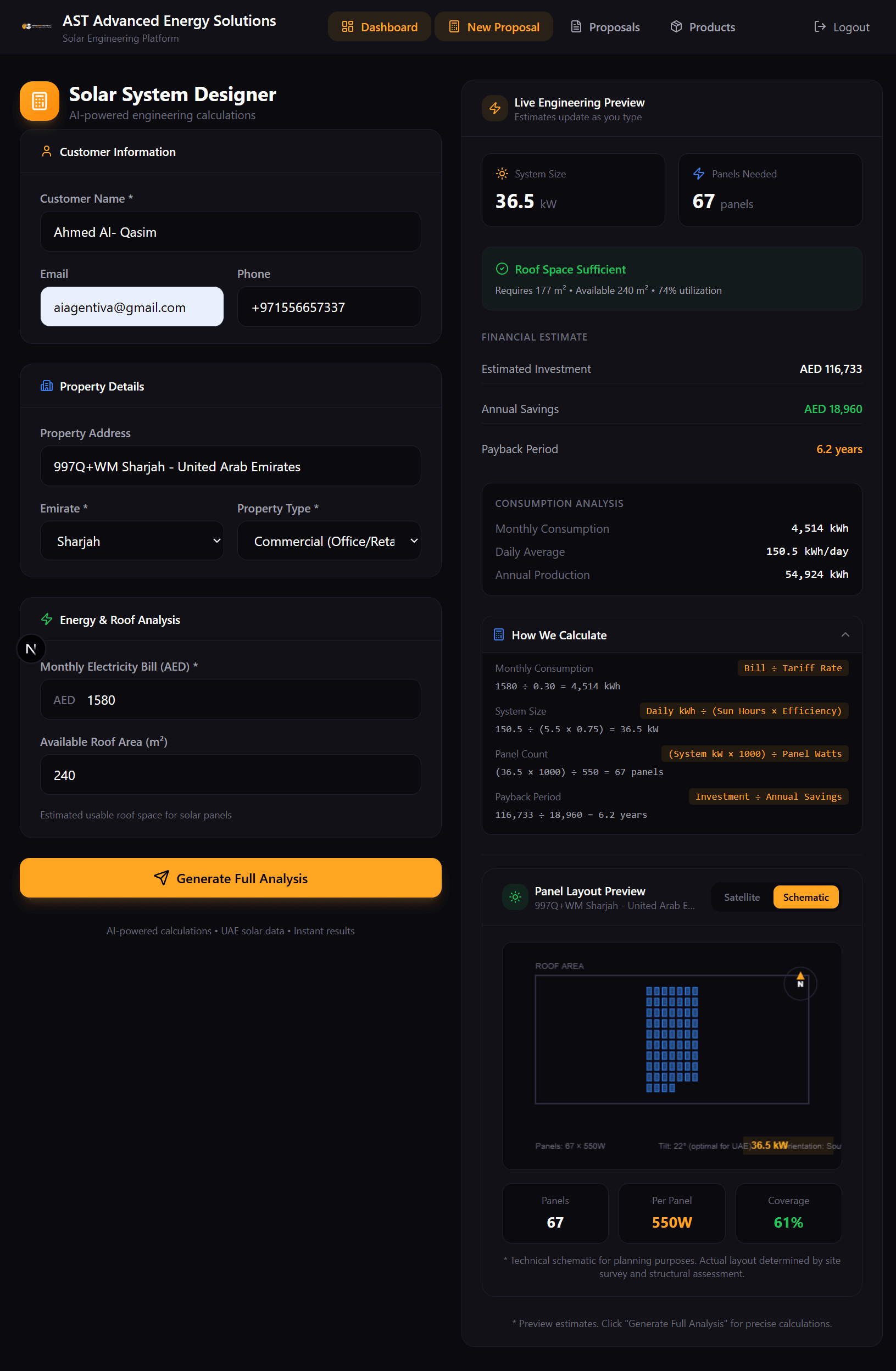Viewport: 896px width, 1371px height.
Task: Open the Proposals menu item
Action: (604, 26)
